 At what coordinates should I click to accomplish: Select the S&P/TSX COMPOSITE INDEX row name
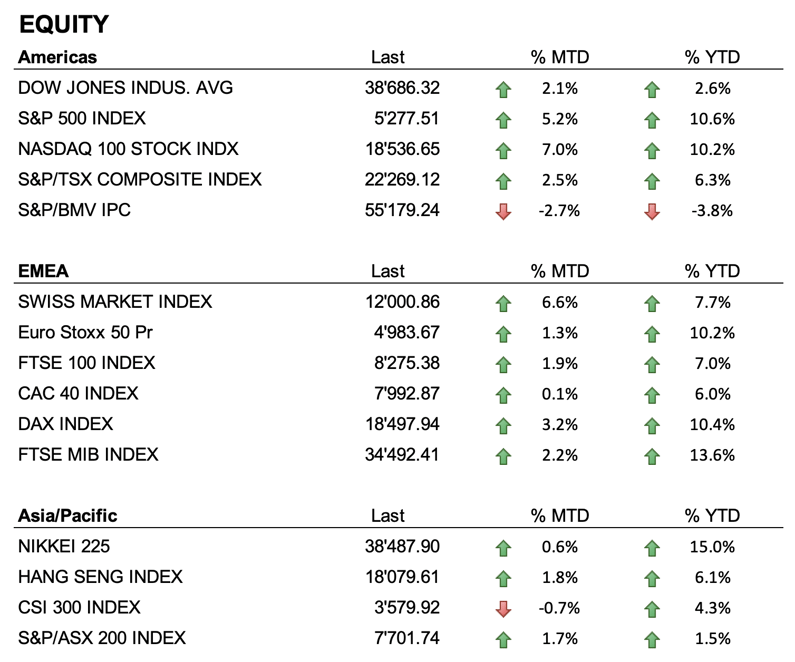click(x=140, y=179)
